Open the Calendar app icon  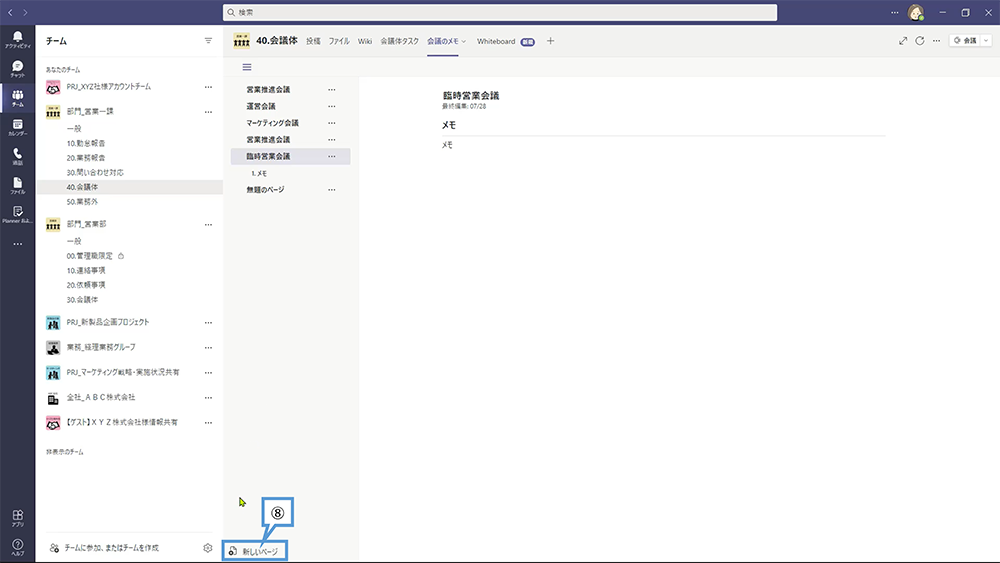[17, 127]
